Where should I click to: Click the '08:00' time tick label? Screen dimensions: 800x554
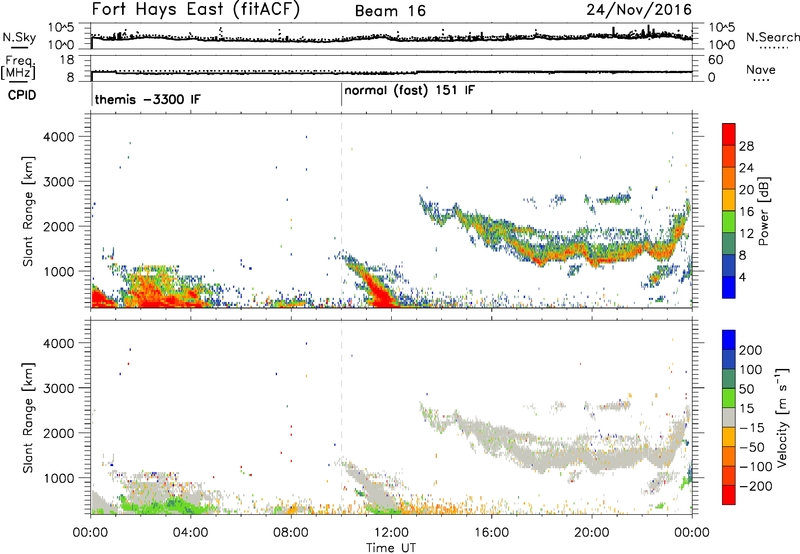[x=291, y=533]
